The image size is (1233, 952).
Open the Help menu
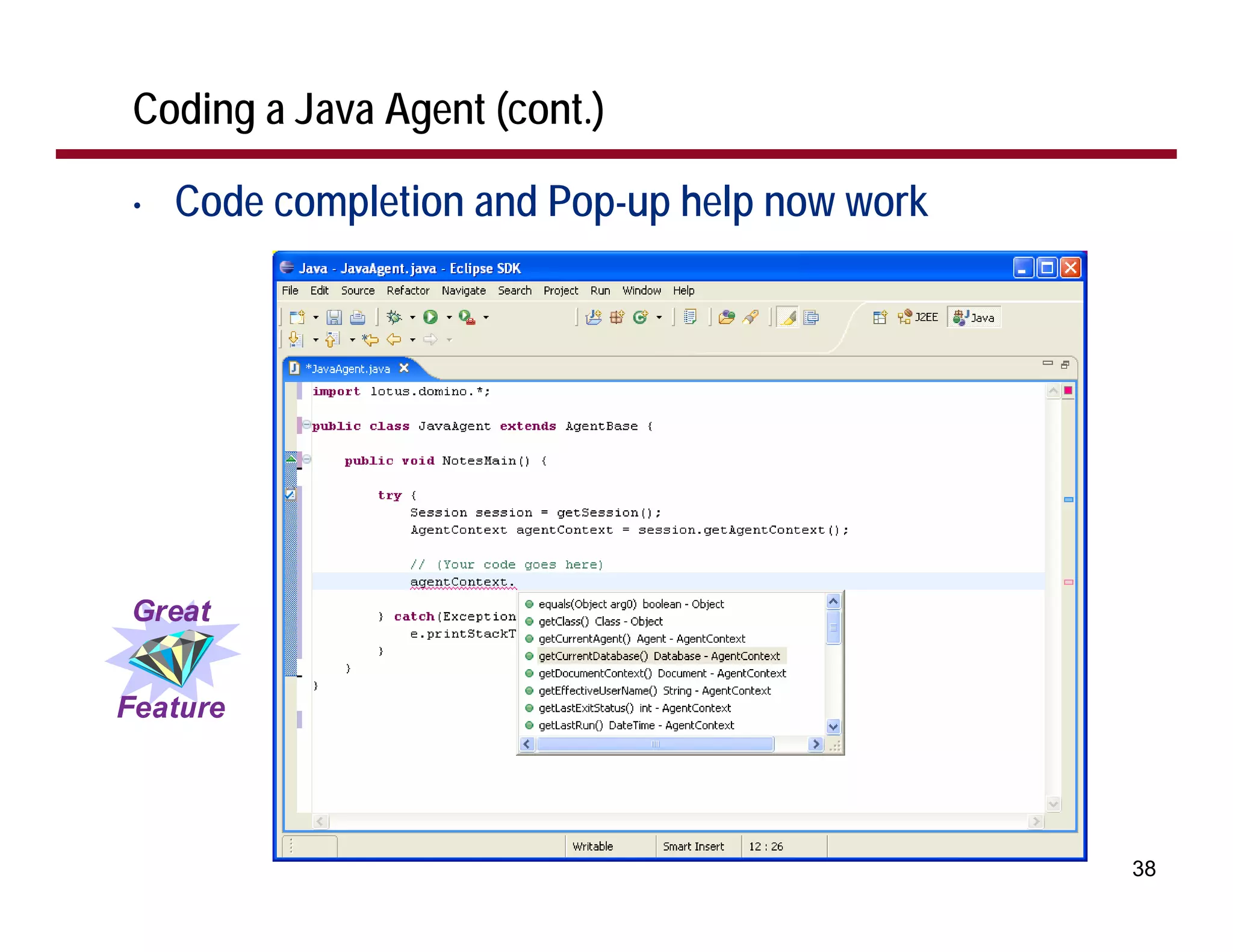coord(684,291)
